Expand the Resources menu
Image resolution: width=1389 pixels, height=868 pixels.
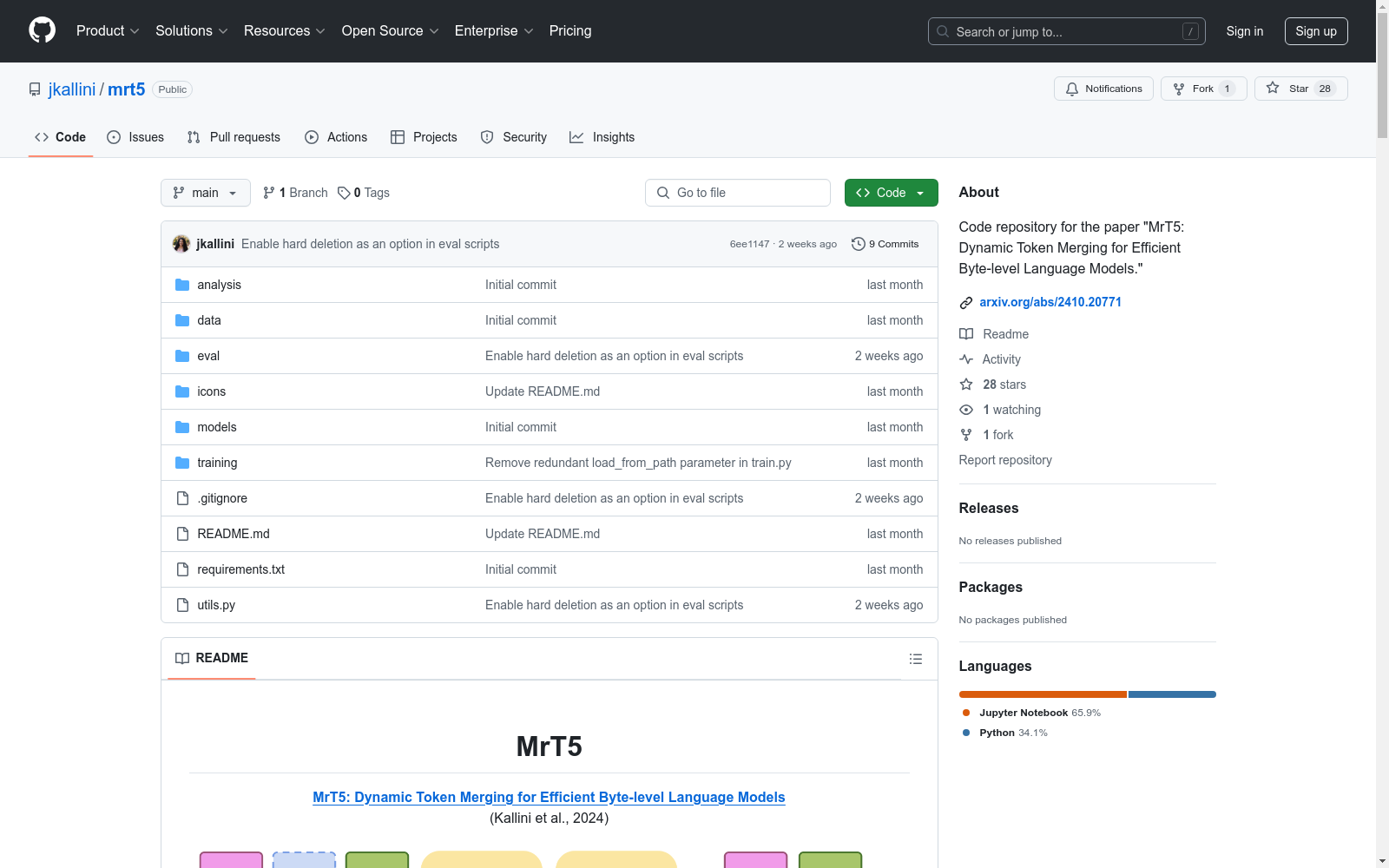click(285, 31)
